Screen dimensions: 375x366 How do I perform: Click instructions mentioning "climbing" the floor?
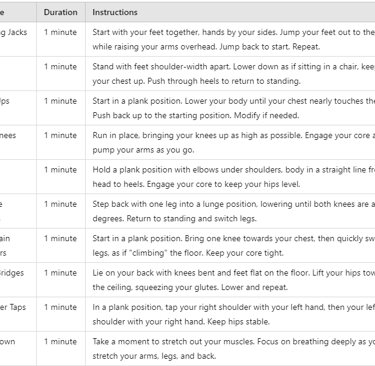pos(230,245)
